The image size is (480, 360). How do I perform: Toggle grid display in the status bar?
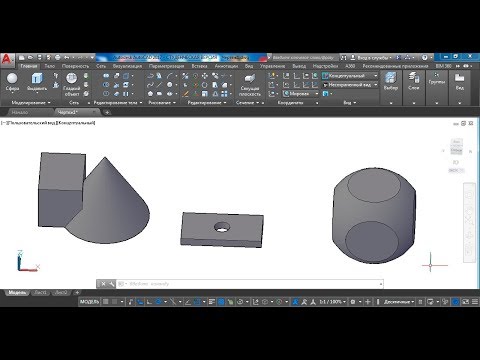click(106, 302)
